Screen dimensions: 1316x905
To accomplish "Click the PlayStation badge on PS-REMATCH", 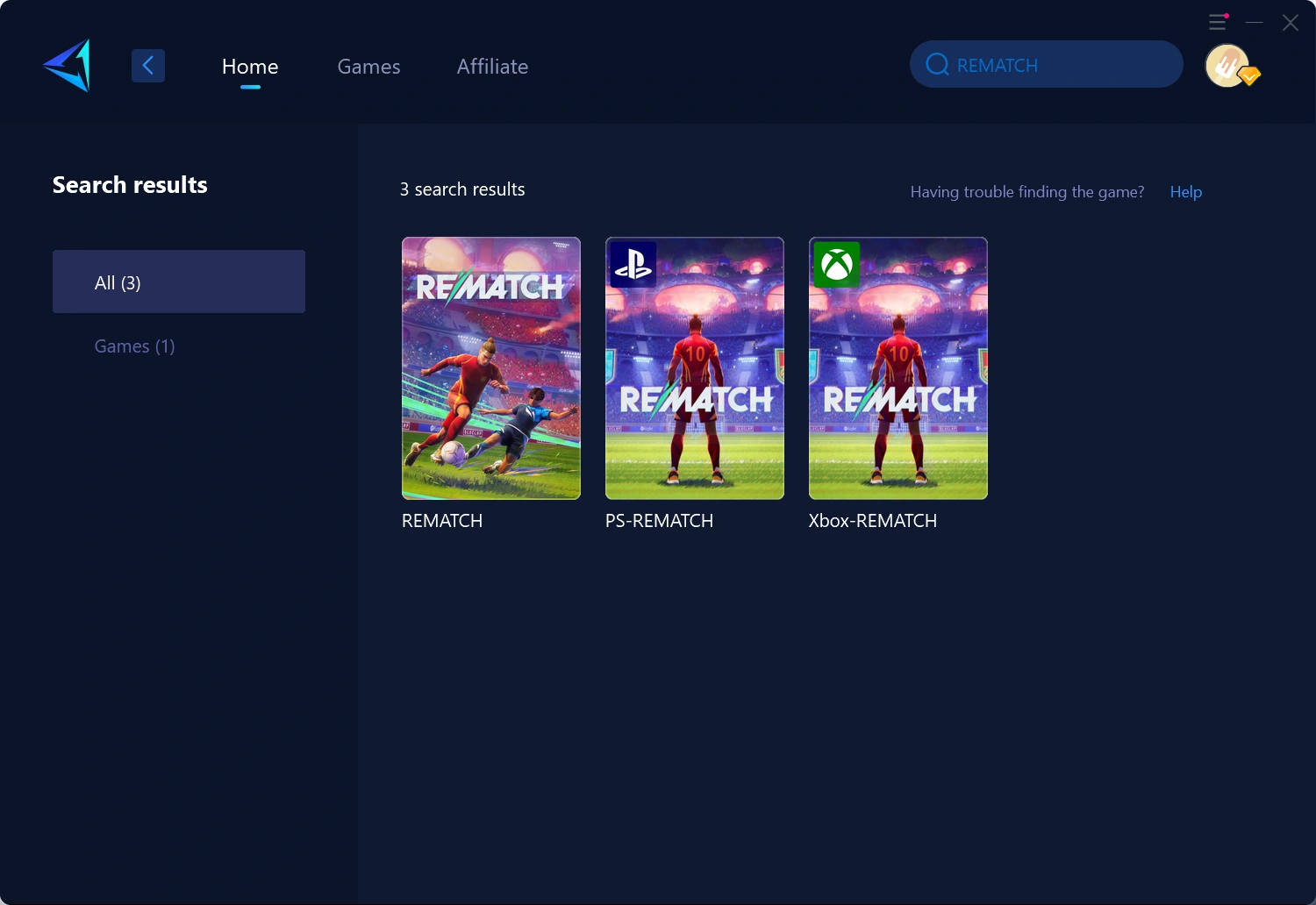I will pyautogui.click(x=633, y=264).
